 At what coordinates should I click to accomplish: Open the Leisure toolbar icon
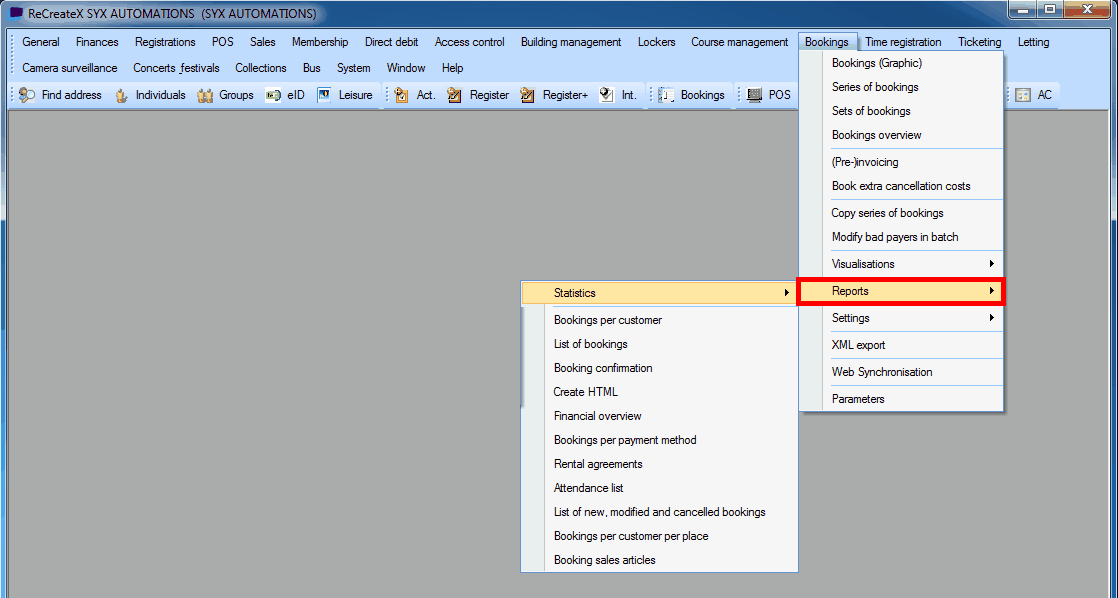tap(324, 95)
